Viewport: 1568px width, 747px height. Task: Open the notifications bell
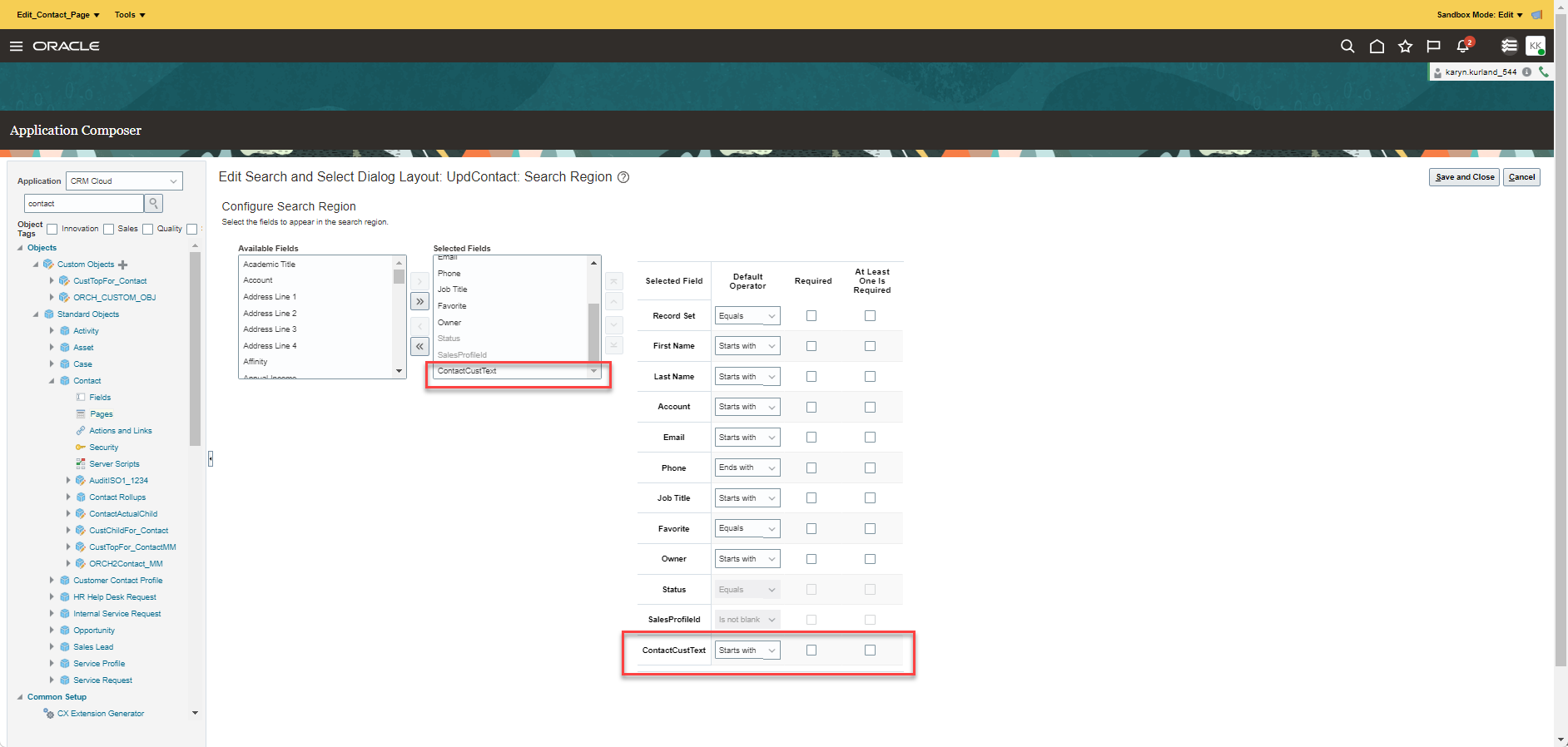[1463, 46]
